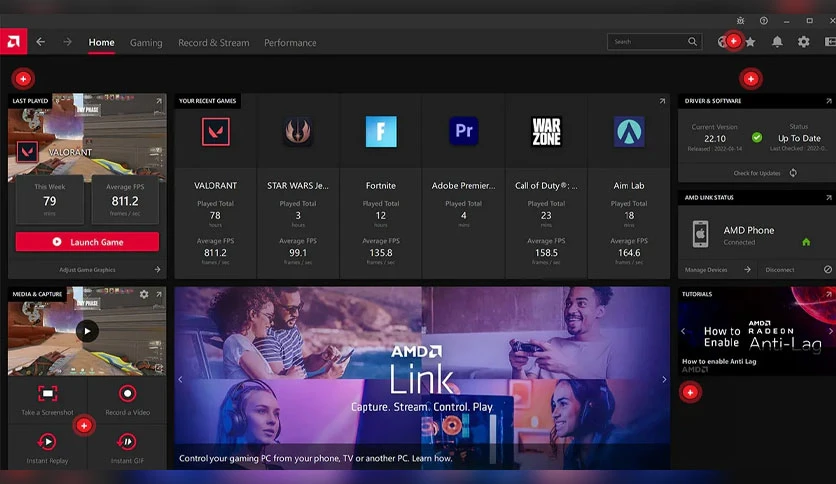Image resolution: width=836 pixels, height=484 pixels.
Task: Click the green Up To Date checkmark
Action: click(x=757, y=138)
